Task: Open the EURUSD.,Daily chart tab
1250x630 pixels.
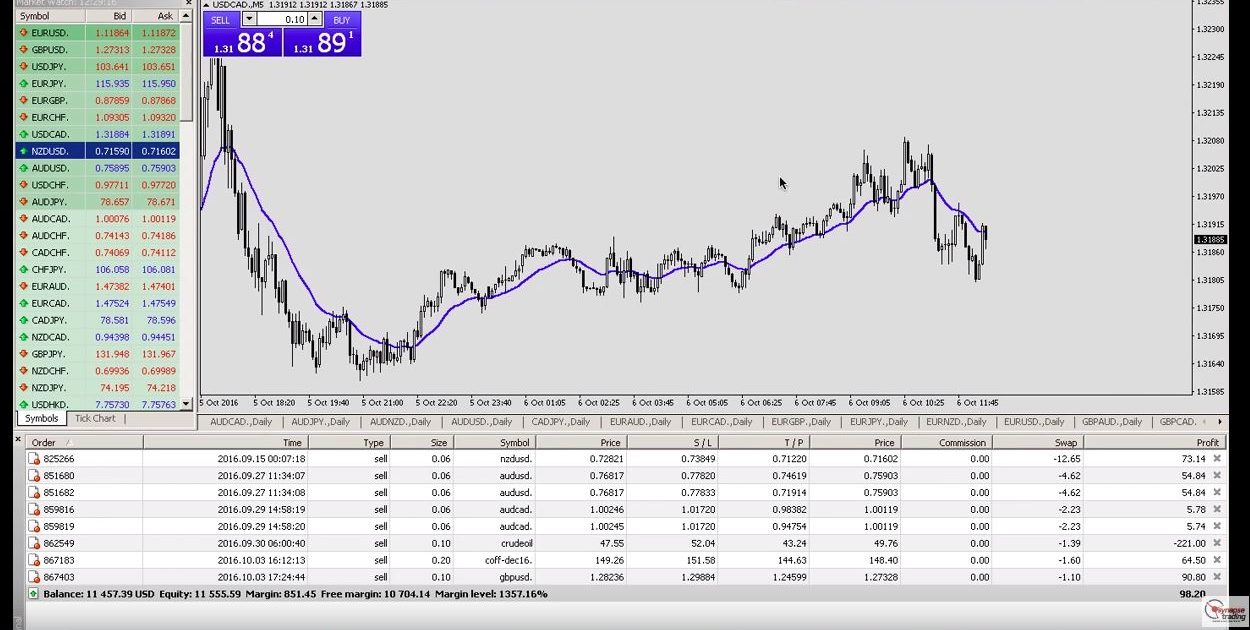Action: point(1033,422)
